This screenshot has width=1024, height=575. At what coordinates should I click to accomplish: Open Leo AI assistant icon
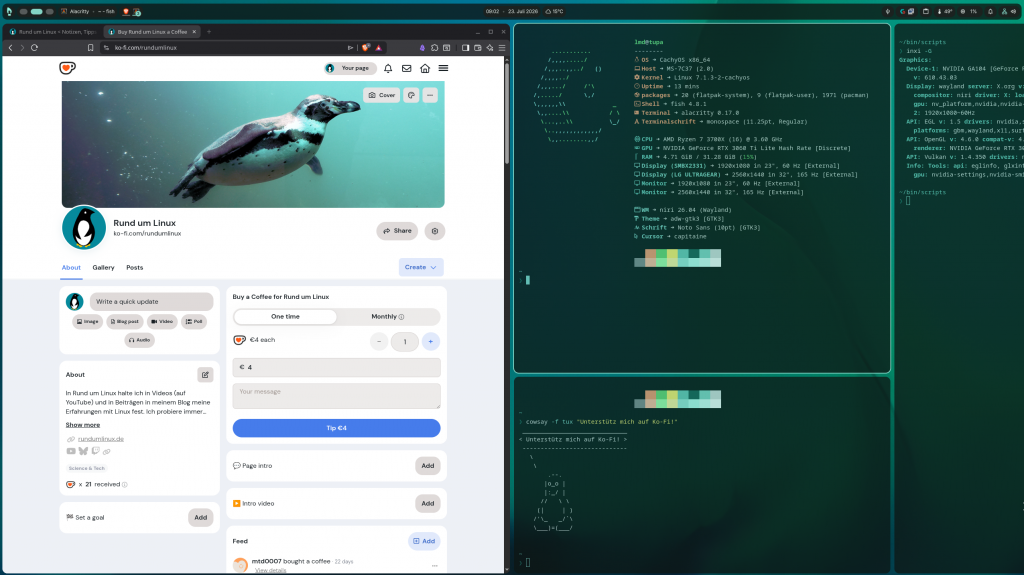490,48
